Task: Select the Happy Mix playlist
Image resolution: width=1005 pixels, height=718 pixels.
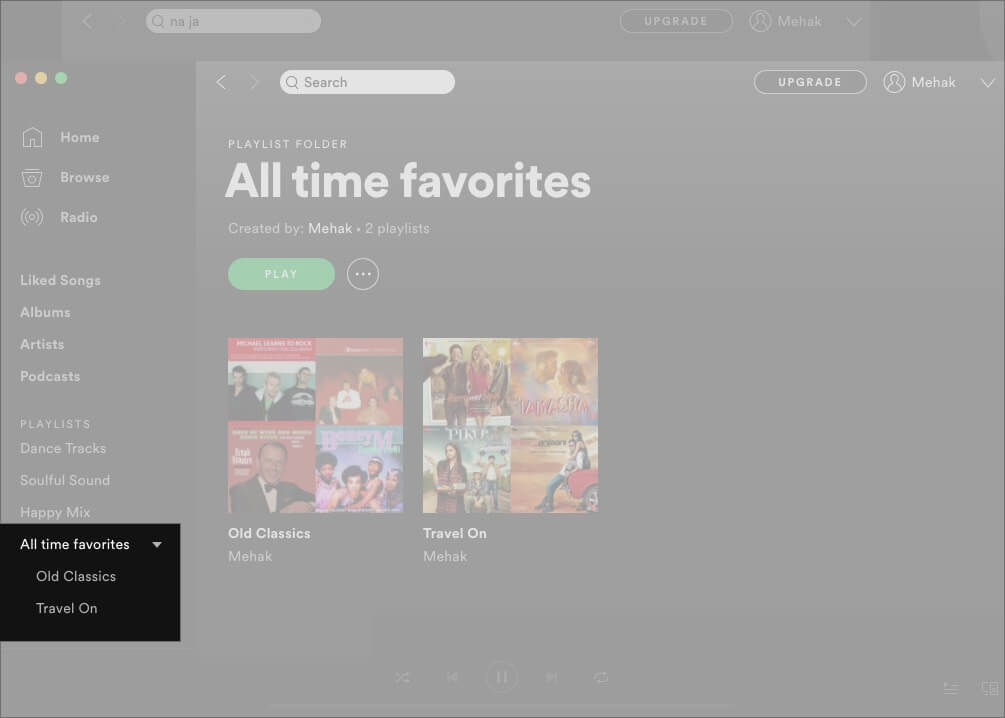Action: (x=55, y=512)
